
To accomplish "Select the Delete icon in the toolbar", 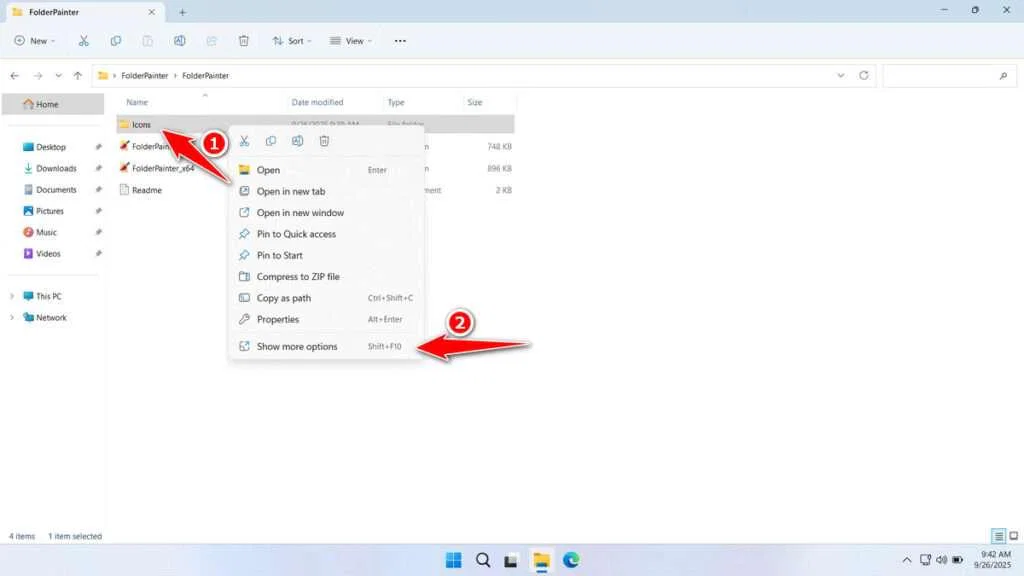I will (243, 40).
